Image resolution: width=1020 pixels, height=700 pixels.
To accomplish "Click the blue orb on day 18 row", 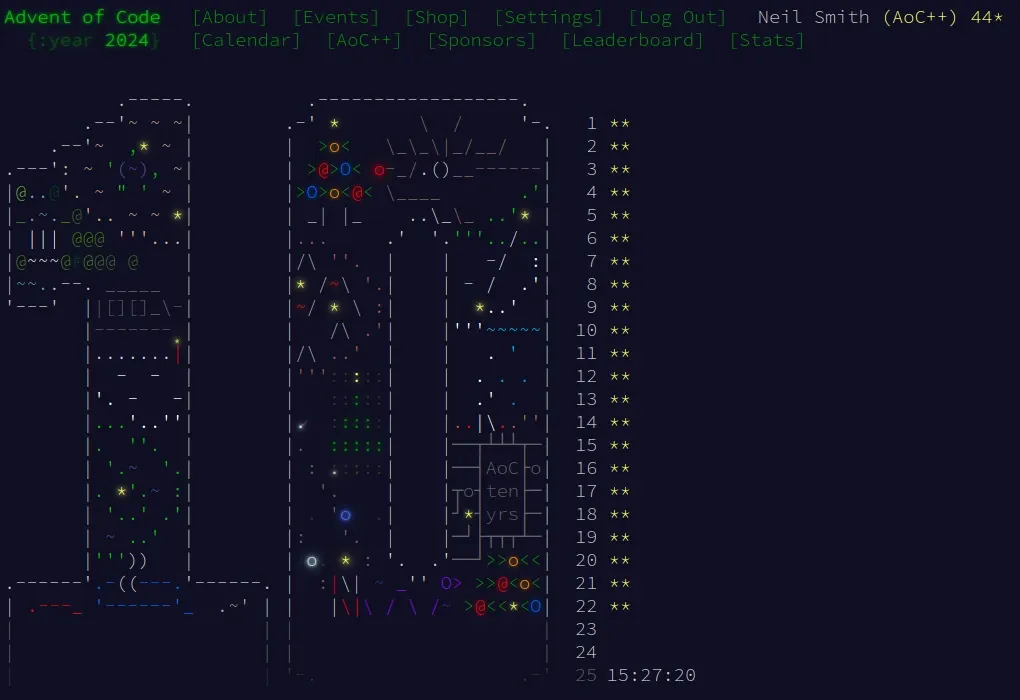I will tap(343, 514).
